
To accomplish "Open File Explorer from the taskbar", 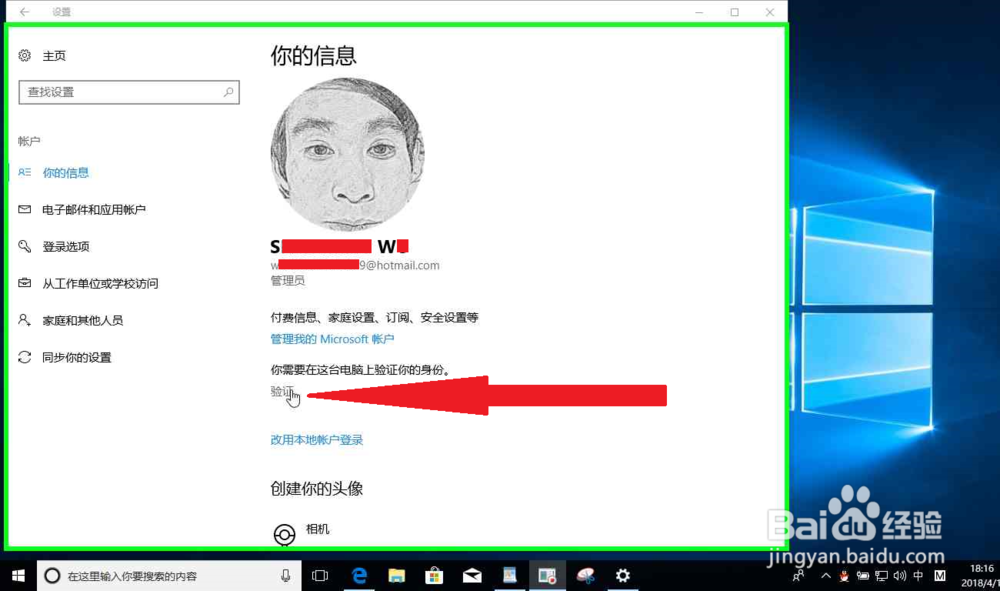I will point(397,575).
